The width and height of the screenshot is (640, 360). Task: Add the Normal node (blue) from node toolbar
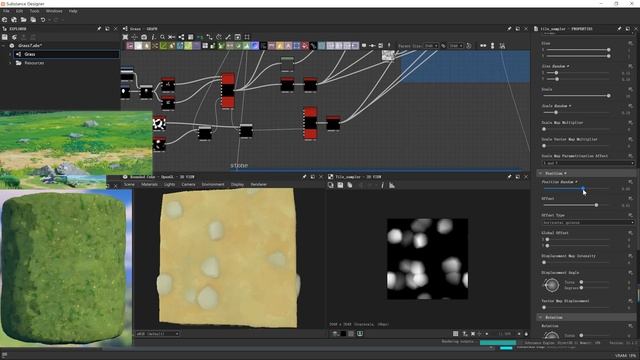(x=255, y=46)
